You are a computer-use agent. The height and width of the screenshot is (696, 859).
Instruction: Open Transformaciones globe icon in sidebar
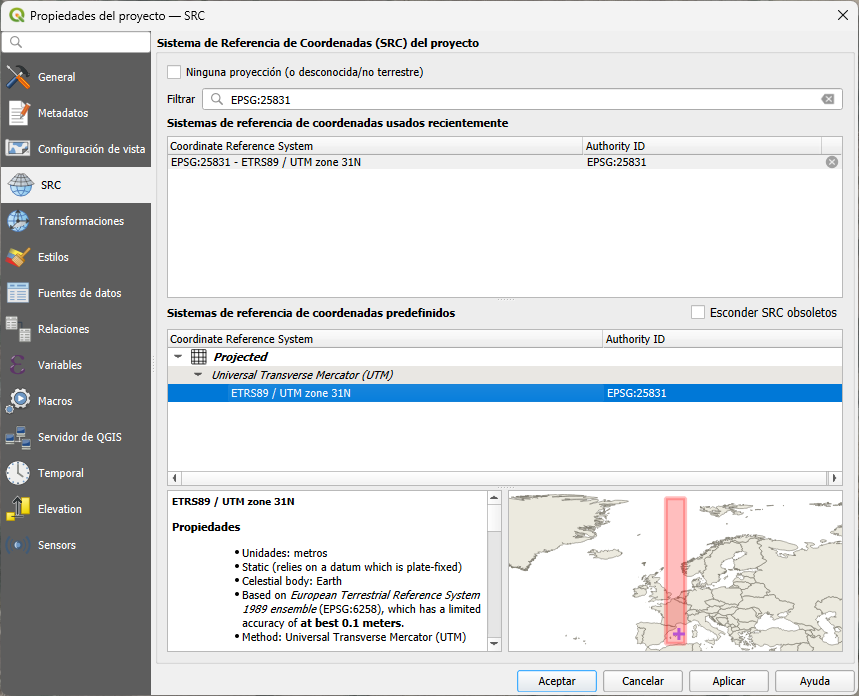tap(18, 221)
